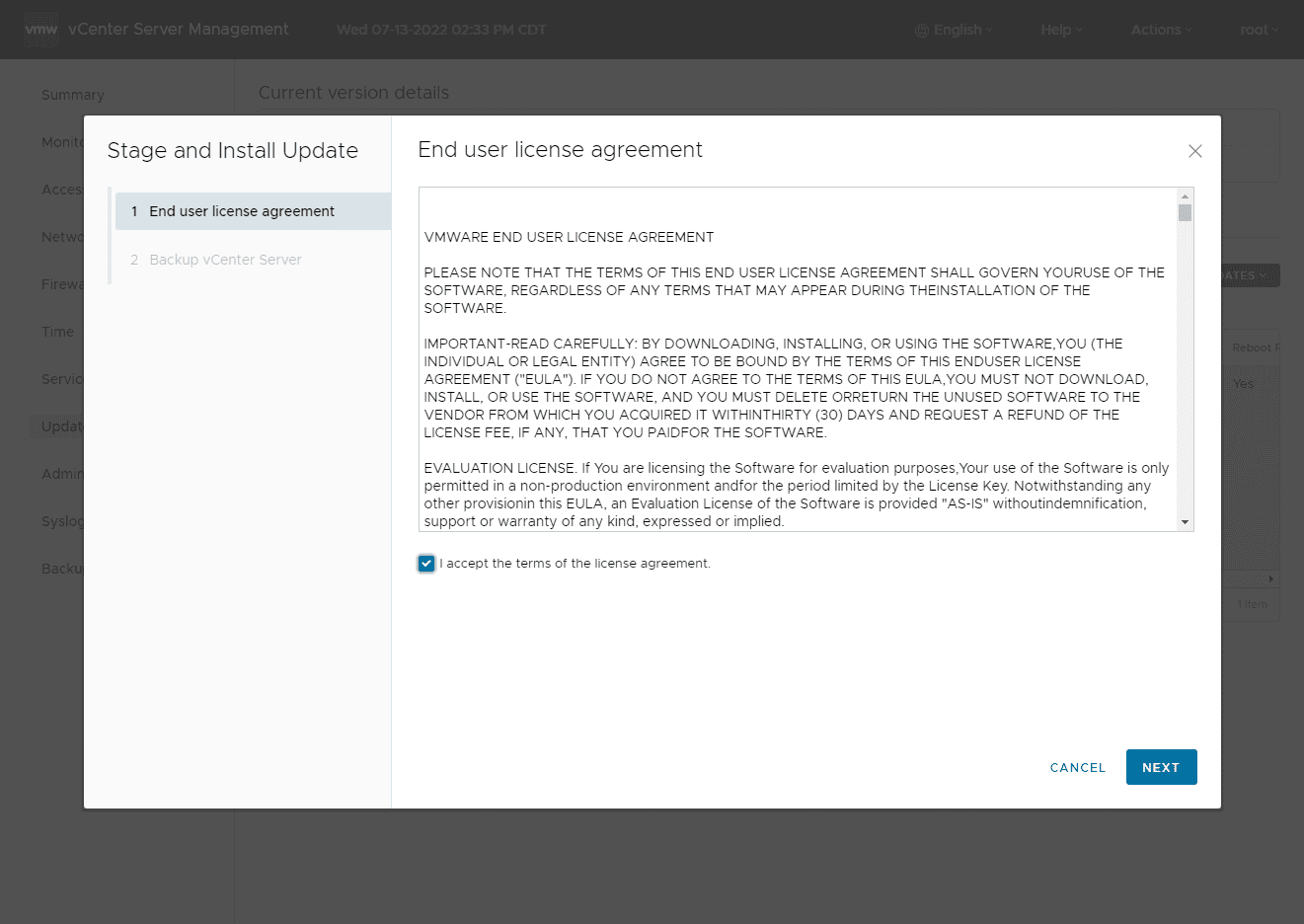
Task: Click the table scroll right arrow
Action: point(1270,579)
